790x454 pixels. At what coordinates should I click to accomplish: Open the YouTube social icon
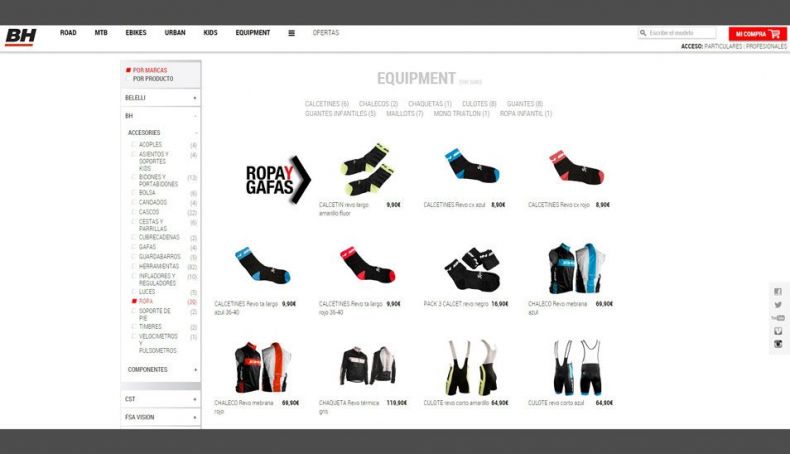[777, 318]
